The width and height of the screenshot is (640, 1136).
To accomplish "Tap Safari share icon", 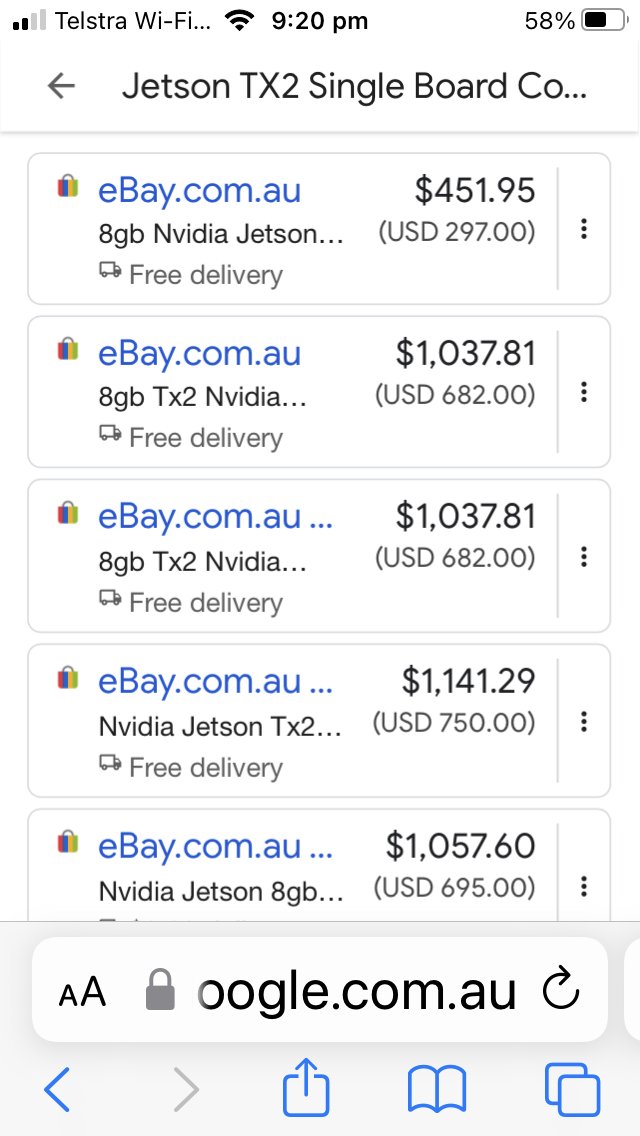I will (x=306, y=1088).
